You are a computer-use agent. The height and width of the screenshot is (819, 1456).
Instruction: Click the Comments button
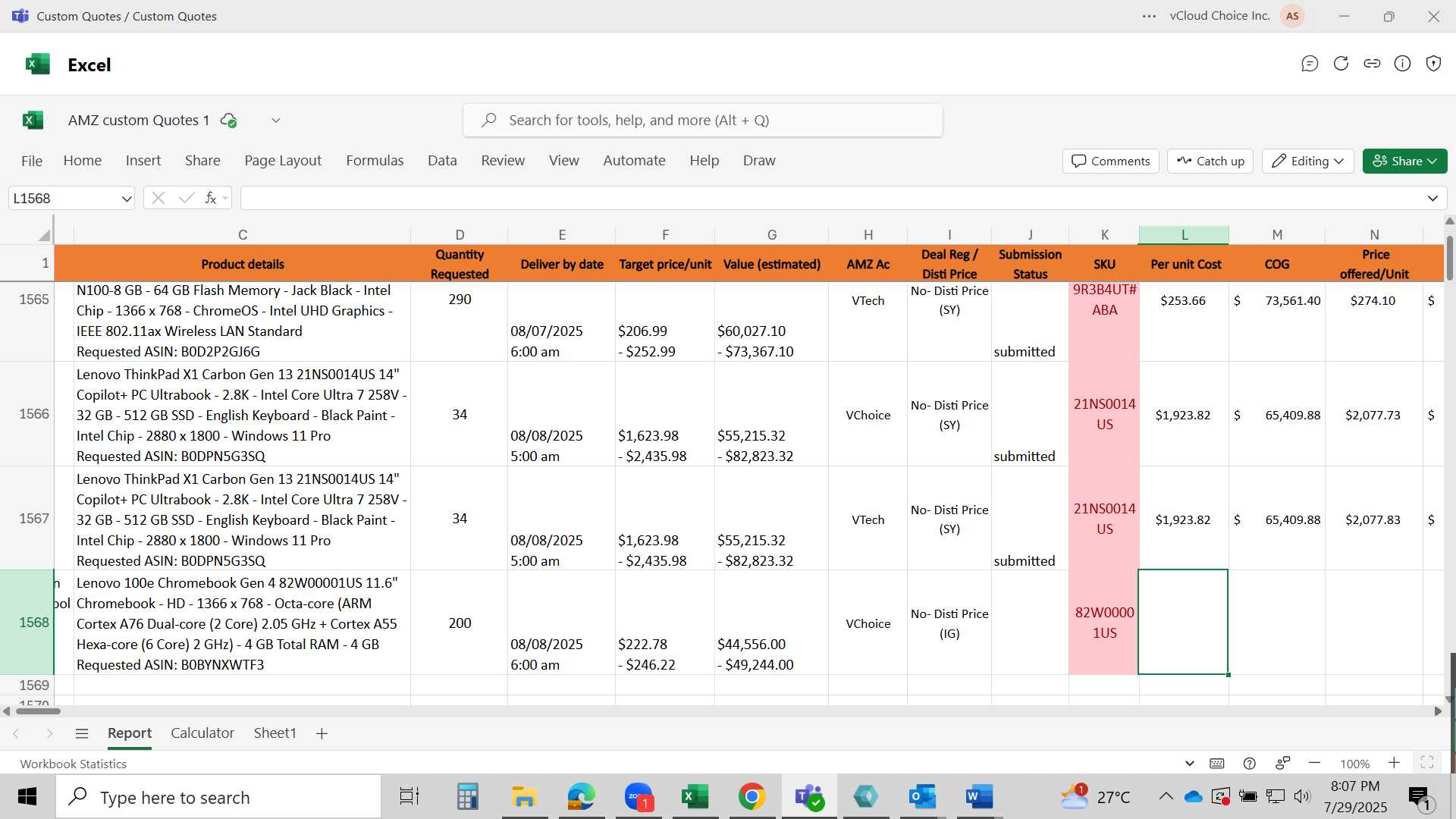[x=1111, y=161]
